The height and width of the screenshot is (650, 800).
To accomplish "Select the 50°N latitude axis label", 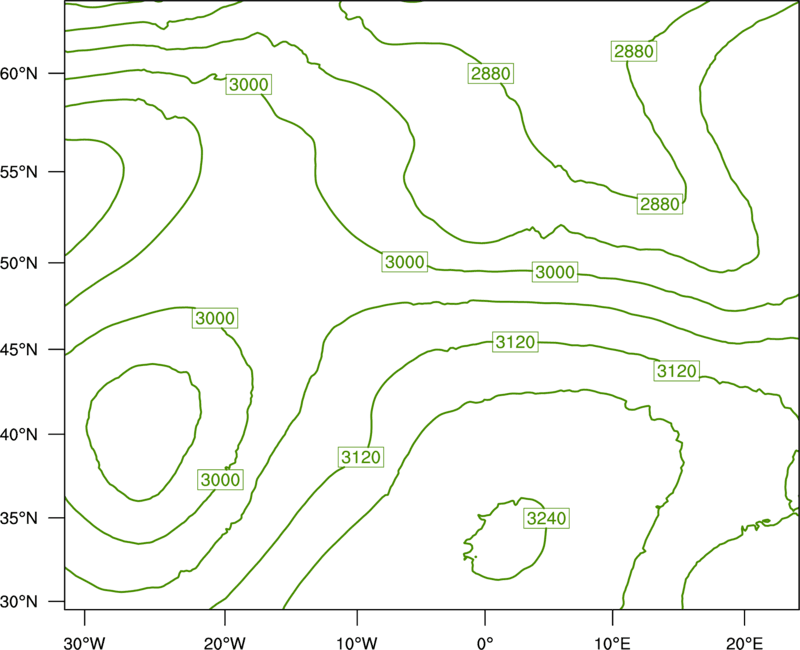I will pos(19,263).
